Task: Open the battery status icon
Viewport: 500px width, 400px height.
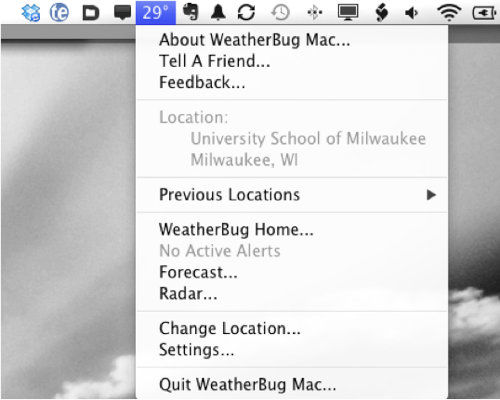Action: (485, 13)
